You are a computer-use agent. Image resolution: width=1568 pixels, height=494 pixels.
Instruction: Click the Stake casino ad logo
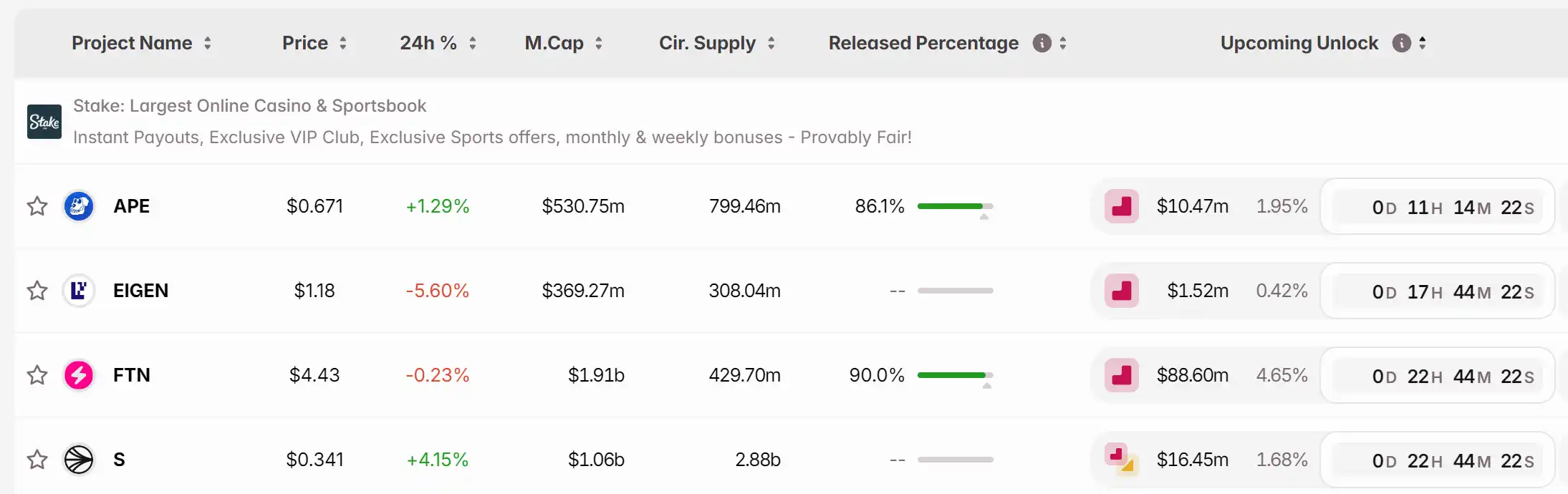coord(44,122)
